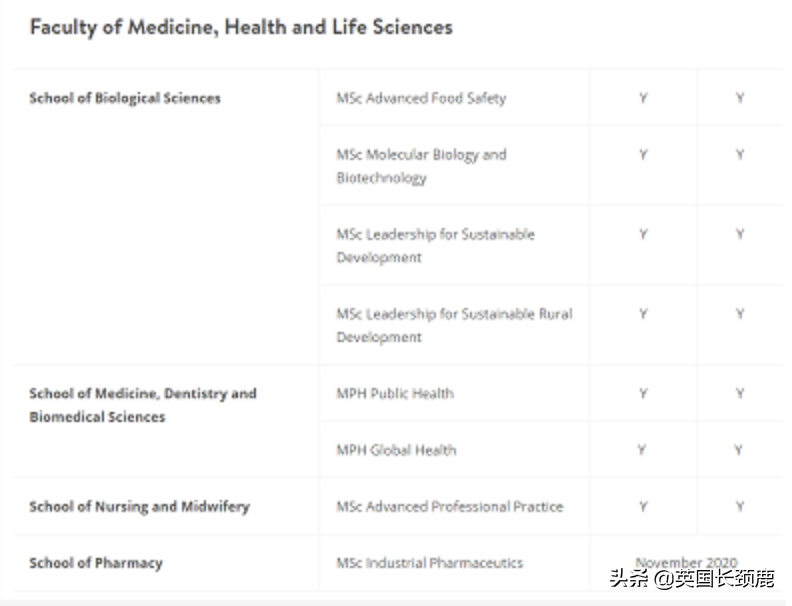
Task: Click first Y cell for MPH Public Health
Action: click(643, 393)
